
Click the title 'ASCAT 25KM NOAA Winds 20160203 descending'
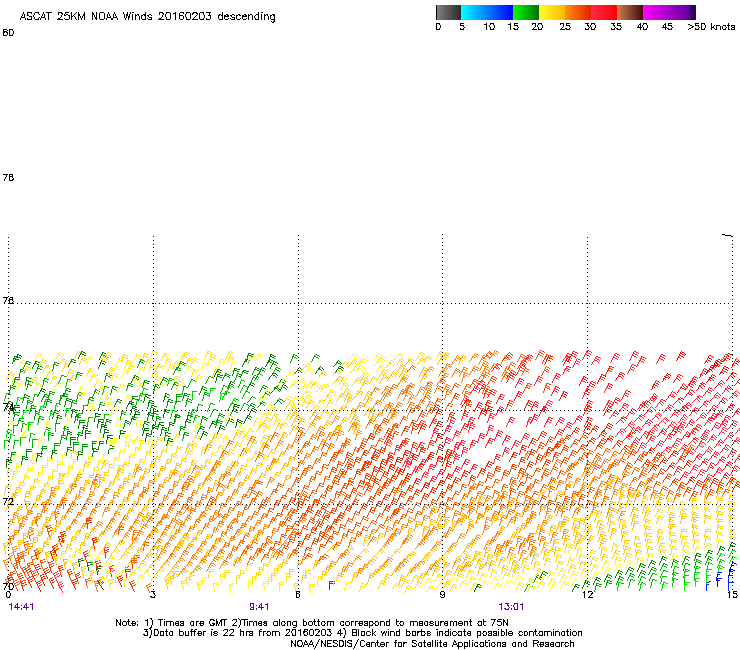pos(147,17)
